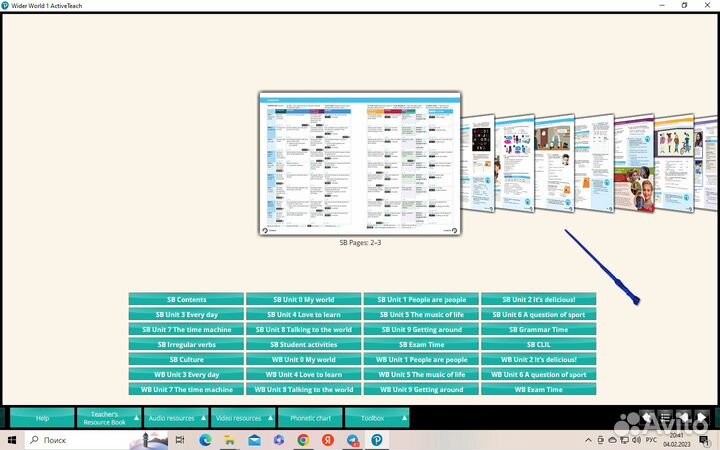The image size is (720, 450).
Task: Click the Pearson ActiveTeach taskbar icon
Action: click(x=377, y=440)
